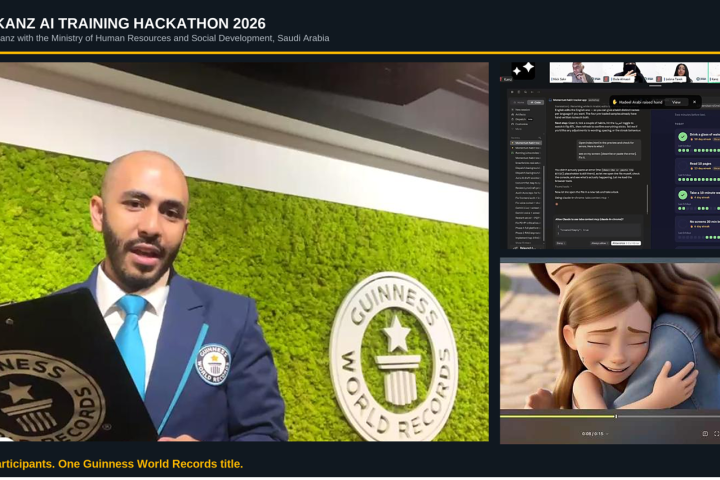Click the first icon in the window's top toolbar

coord(512,92)
